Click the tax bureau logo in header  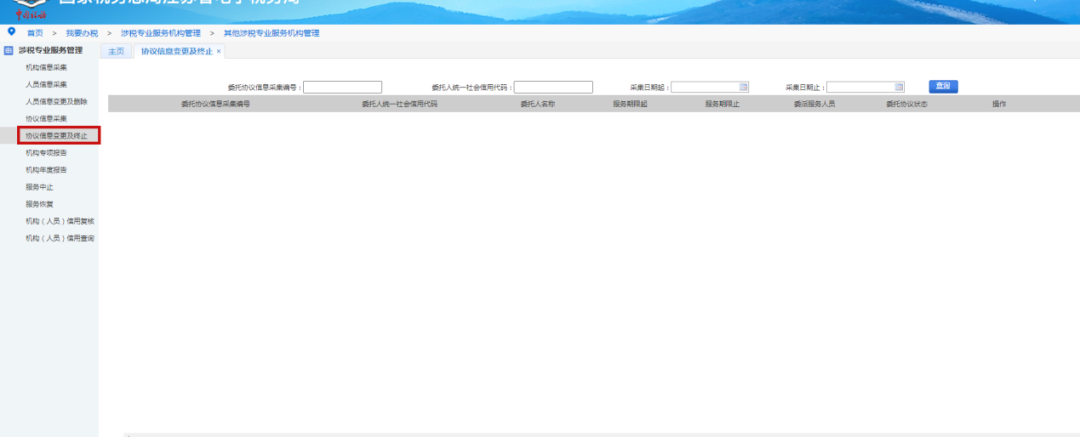pyautogui.click(x=30, y=8)
